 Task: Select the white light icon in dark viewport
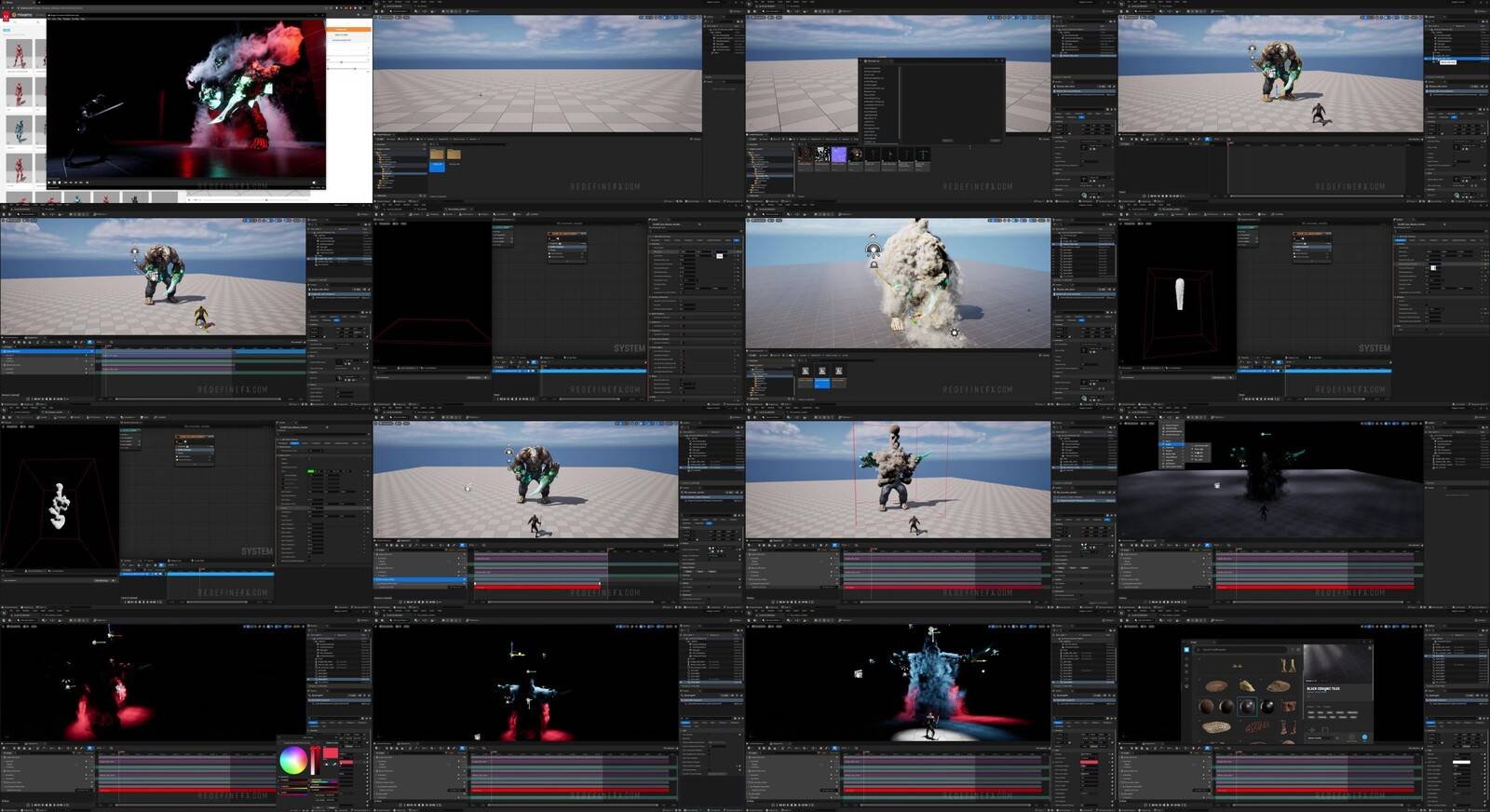tap(1217, 485)
